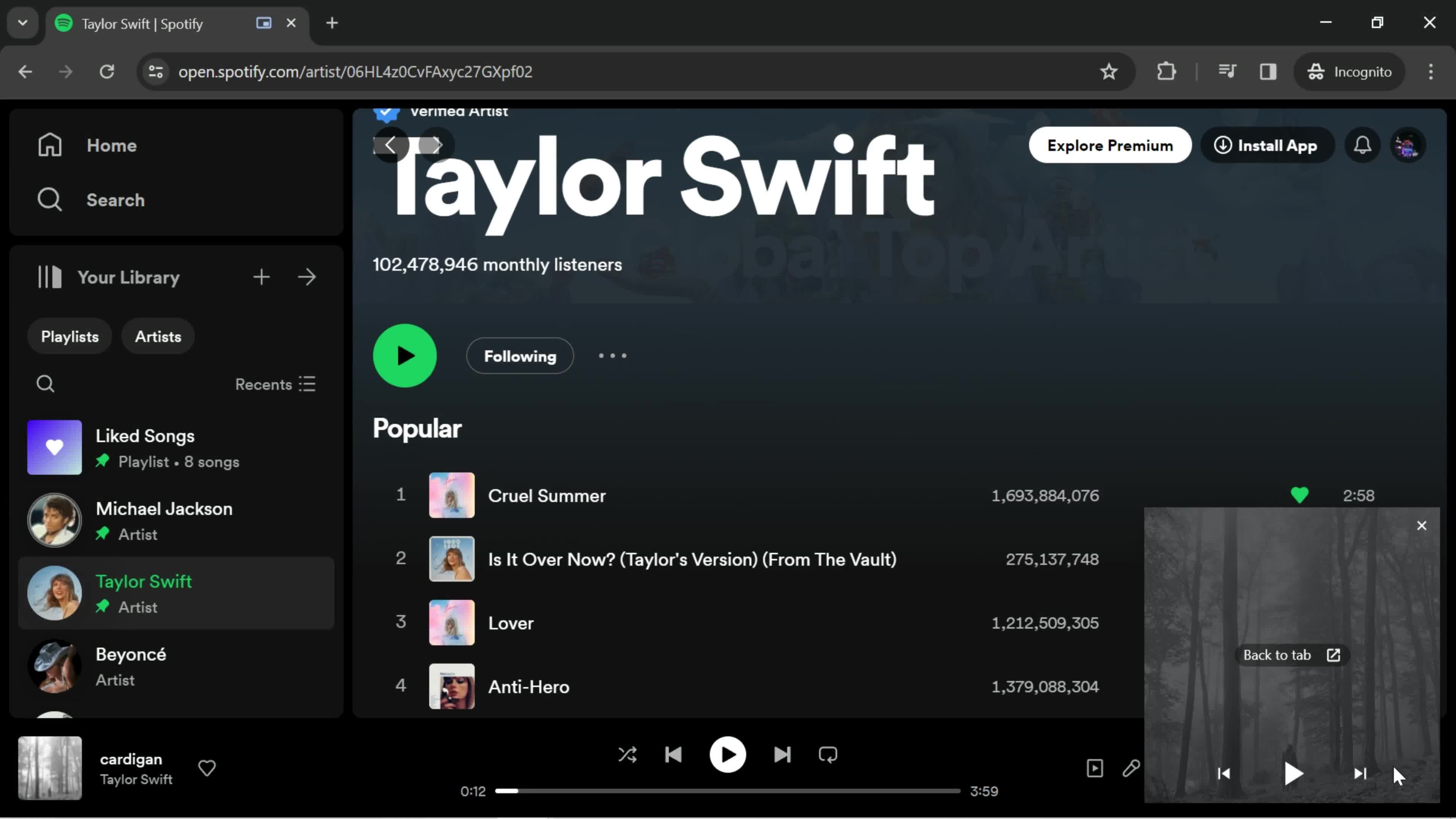Close the picture-in-picture miniplayer
The width and height of the screenshot is (1456, 819).
pos(1421,526)
